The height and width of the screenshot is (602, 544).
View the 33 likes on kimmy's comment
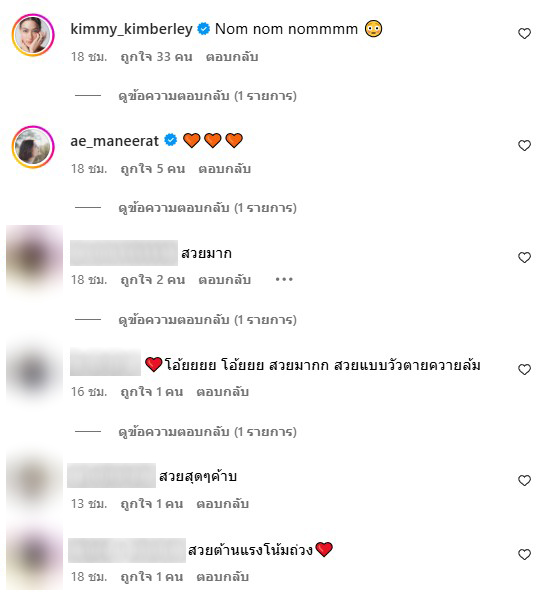click(x=156, y=57)
